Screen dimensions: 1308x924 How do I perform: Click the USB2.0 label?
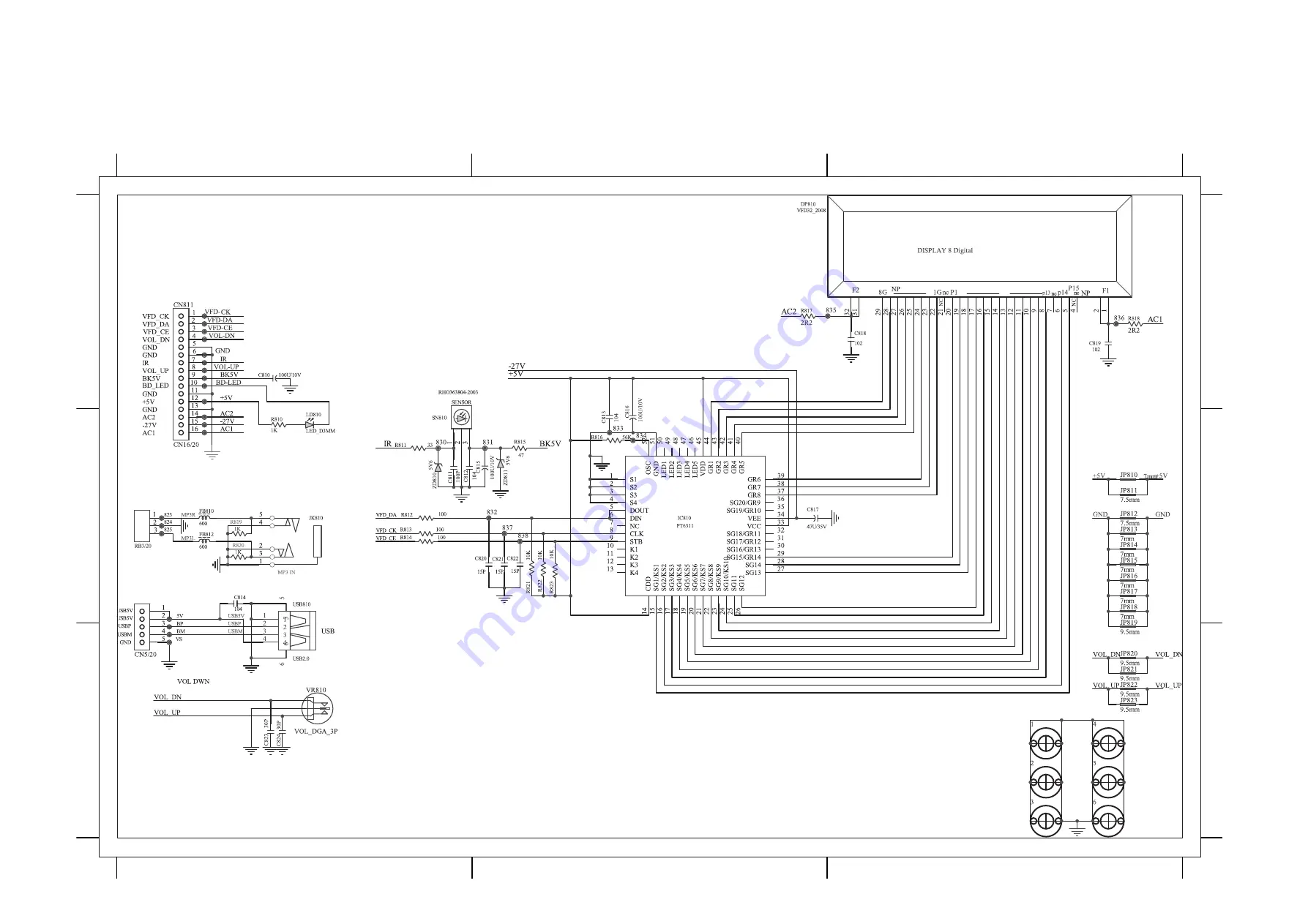tap(301, 658)
